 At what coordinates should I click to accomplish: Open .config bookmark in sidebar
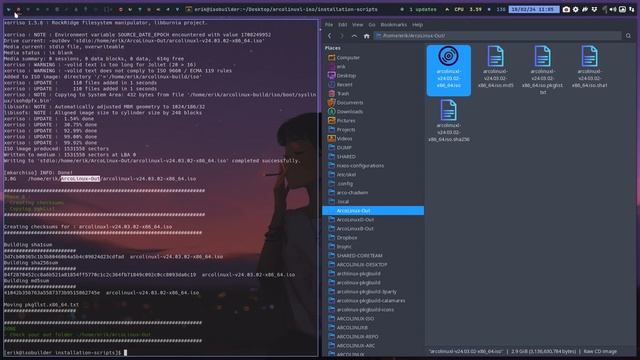coord(341,183)
